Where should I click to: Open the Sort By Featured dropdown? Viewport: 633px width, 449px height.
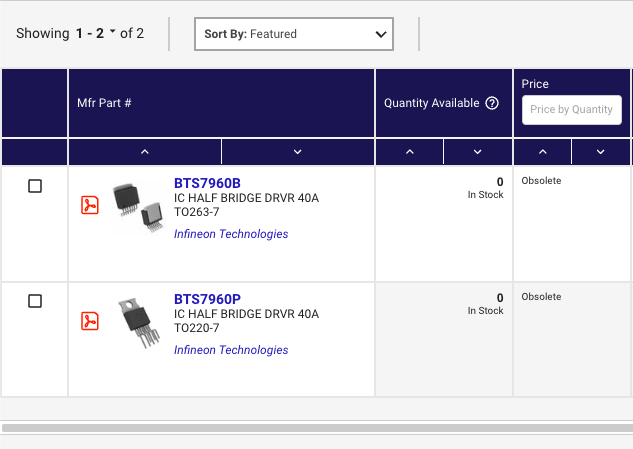coord(294,34)
